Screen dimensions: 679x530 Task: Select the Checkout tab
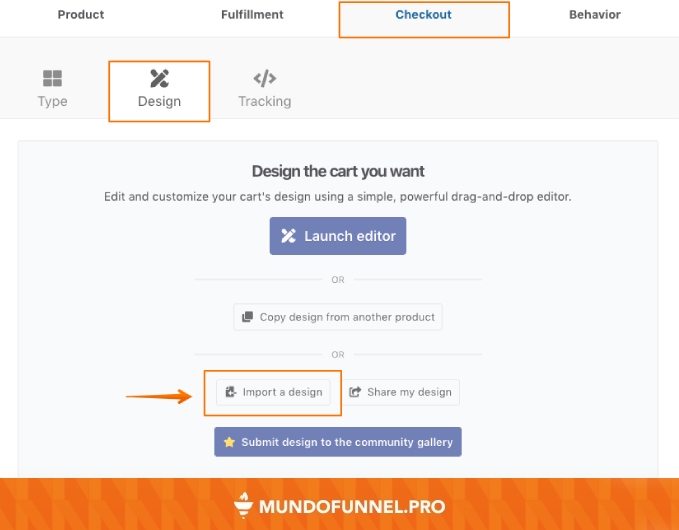coord(423,15)
